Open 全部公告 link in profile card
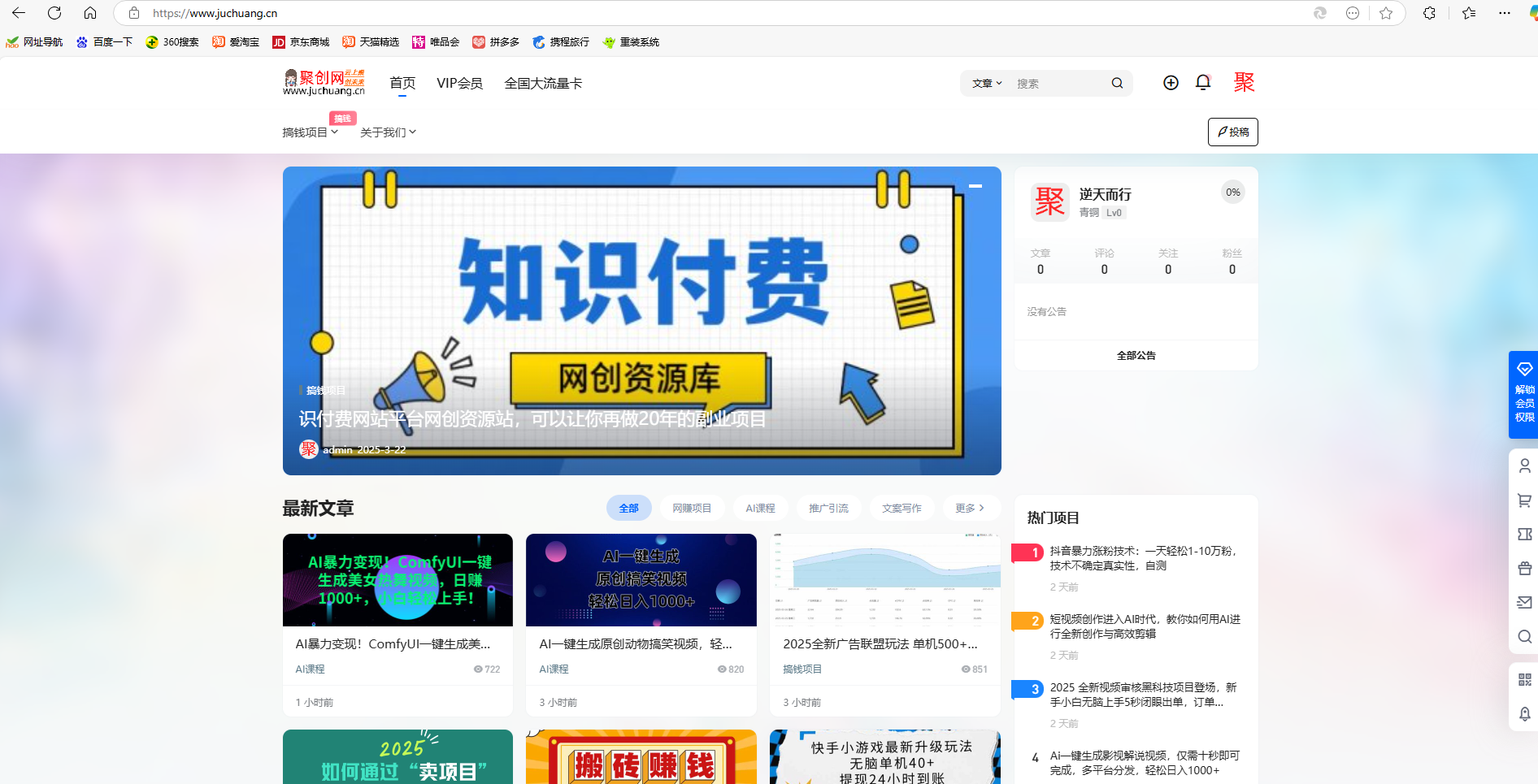This screenshot has width=1538, height=784. (1136, 355)
